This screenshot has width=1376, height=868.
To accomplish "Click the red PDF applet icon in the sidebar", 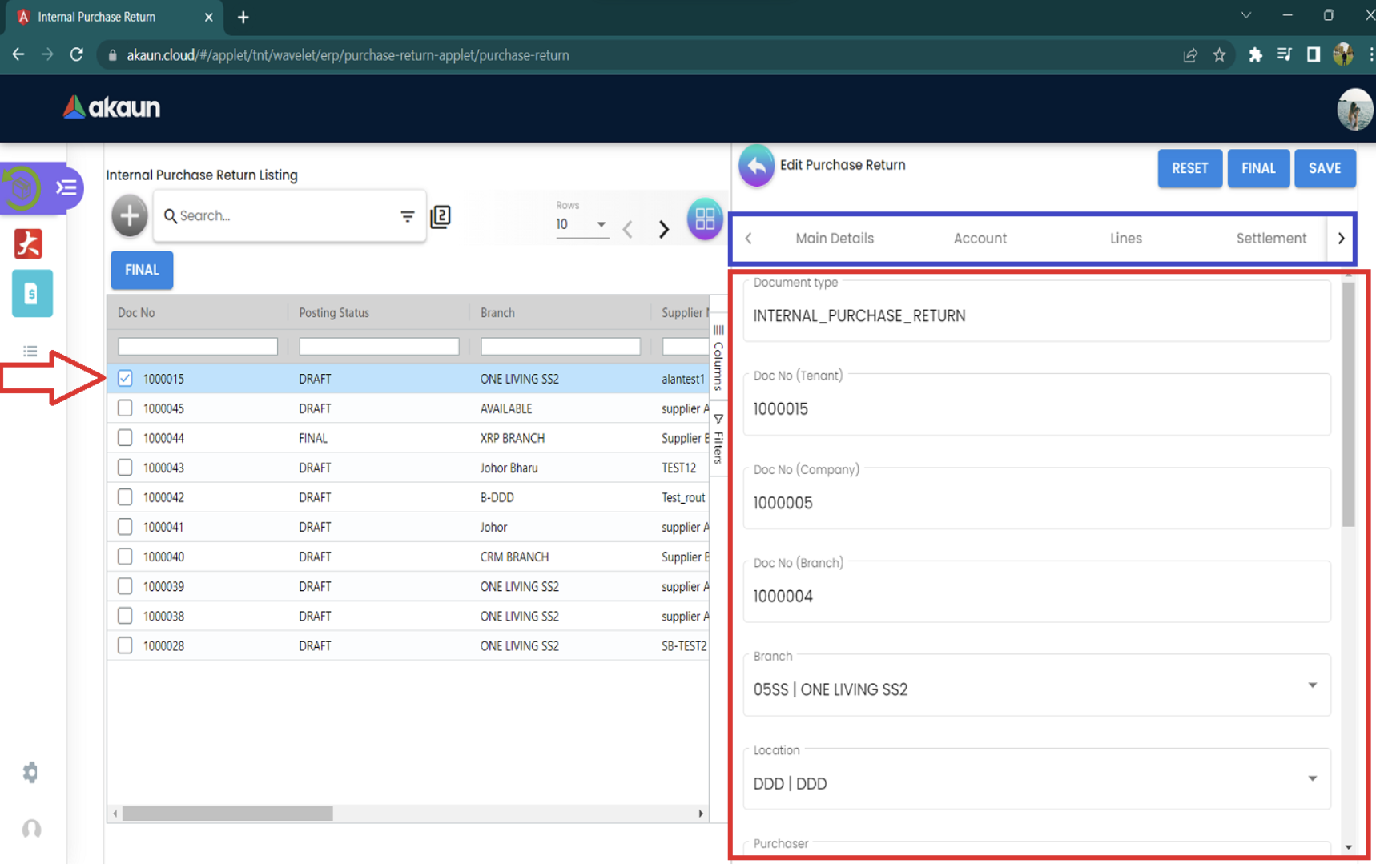I will [x=29, y=243].
